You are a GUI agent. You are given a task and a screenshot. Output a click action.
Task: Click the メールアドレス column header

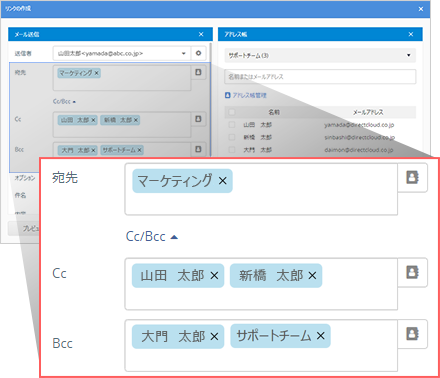pos(368,112)
